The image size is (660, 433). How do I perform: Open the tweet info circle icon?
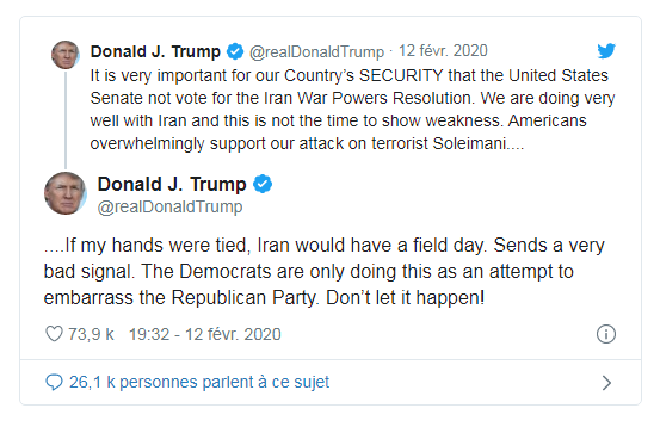point(605,333)
